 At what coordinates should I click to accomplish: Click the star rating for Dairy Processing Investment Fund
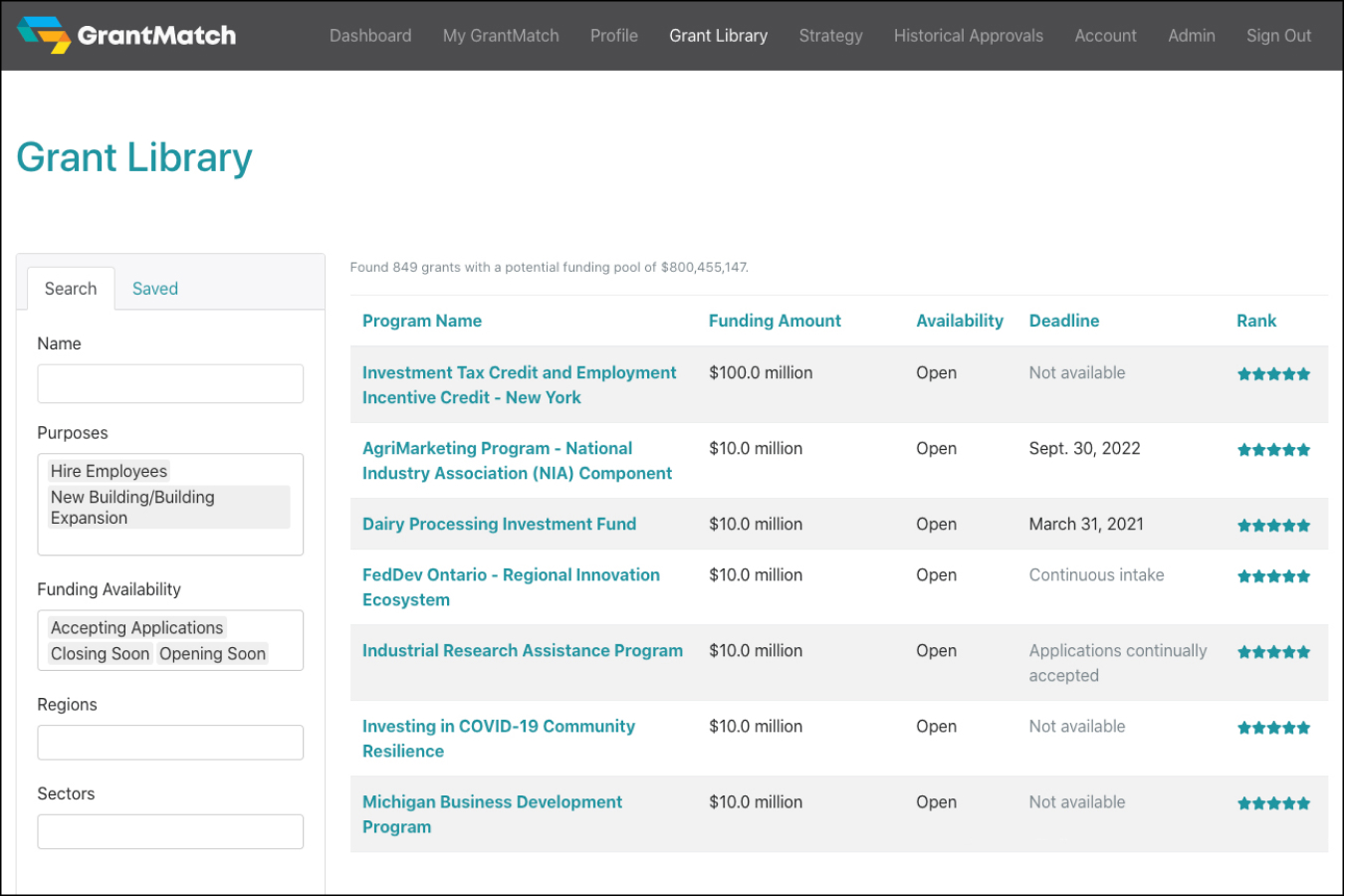pos(1273,526)
